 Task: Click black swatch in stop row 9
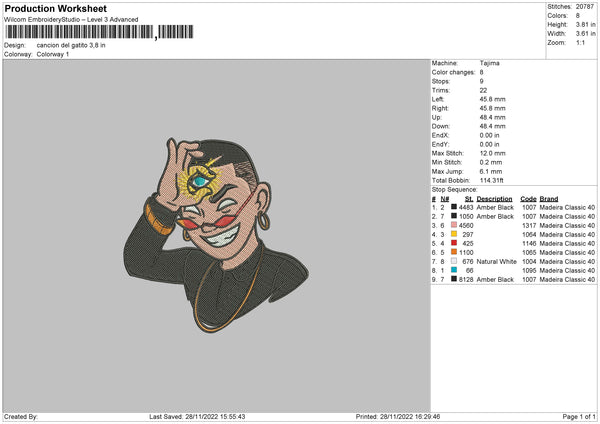[x=454, y=279]
